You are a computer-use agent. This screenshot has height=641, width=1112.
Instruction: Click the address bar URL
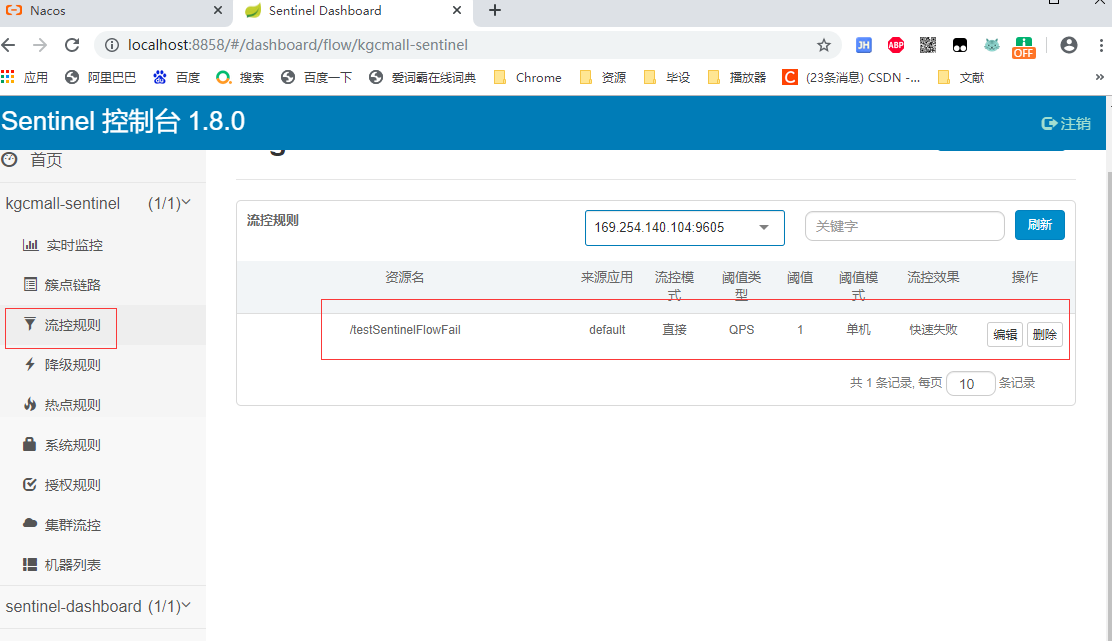298,45
